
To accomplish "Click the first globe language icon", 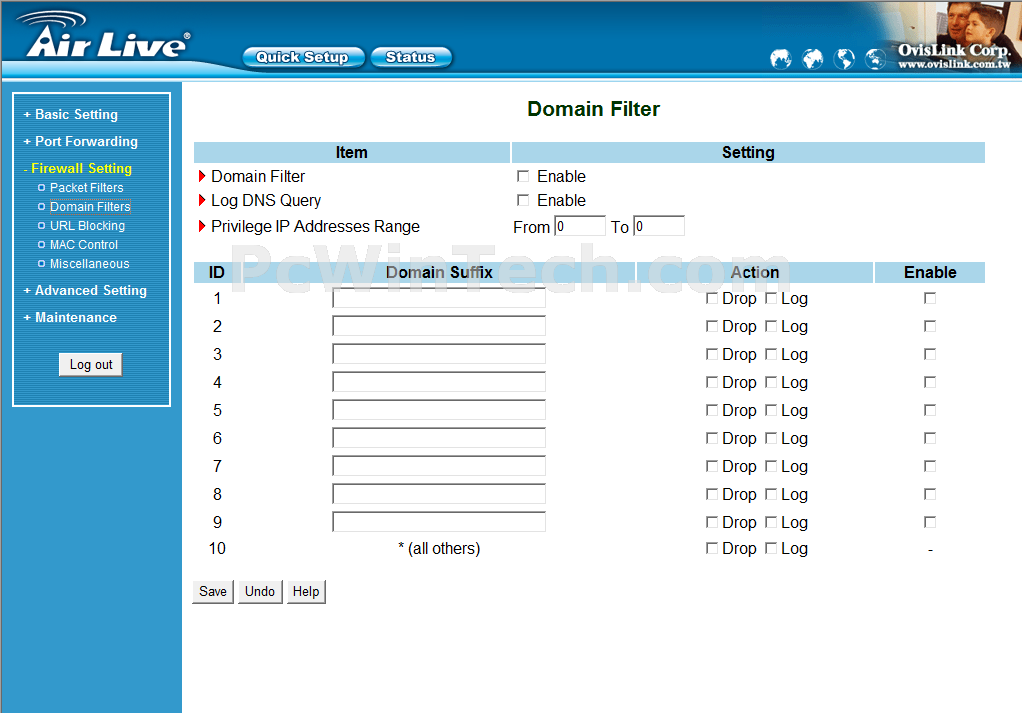I will coord(780,59).
